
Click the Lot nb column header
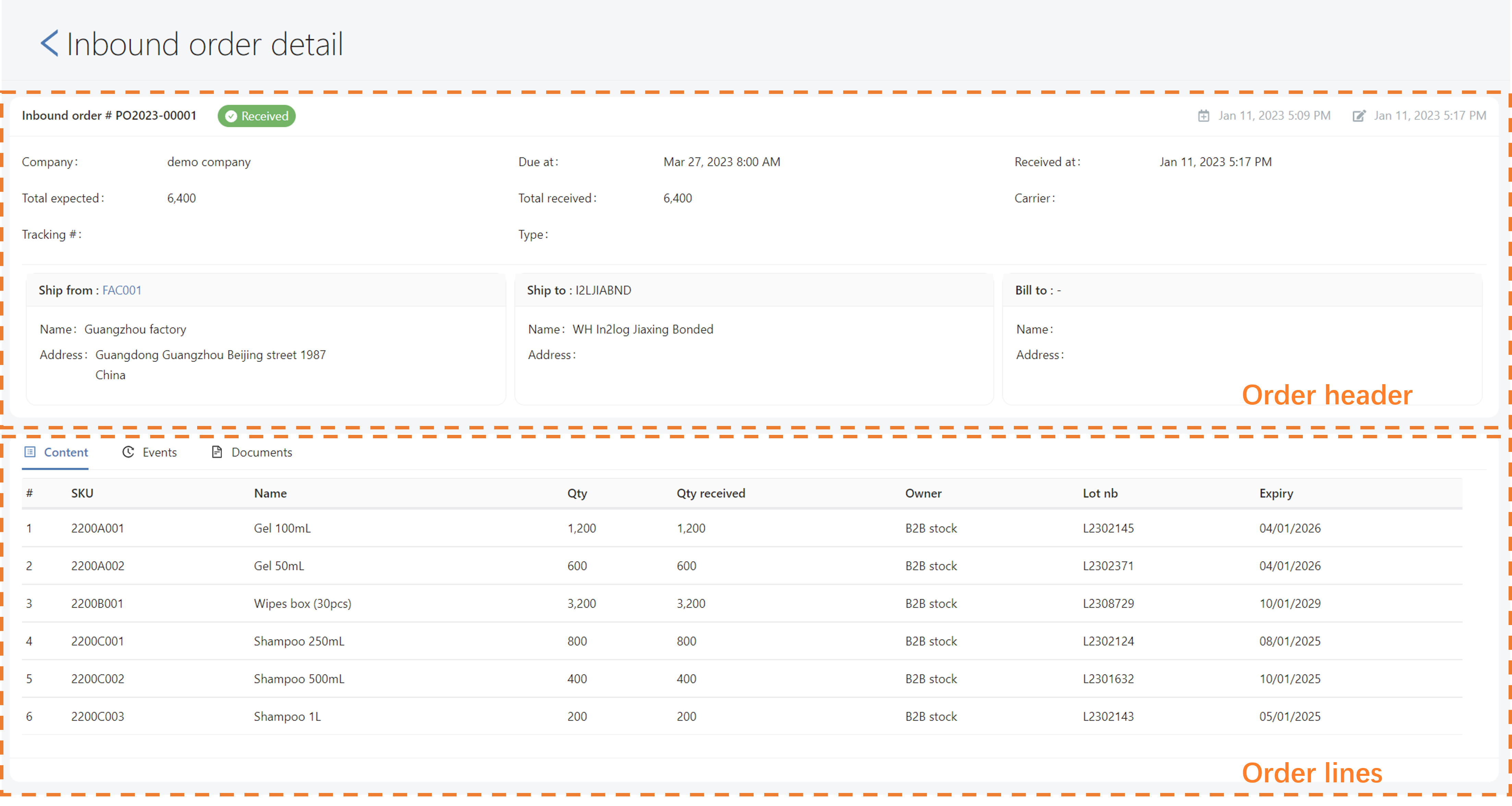click(x=1099, y=493)
